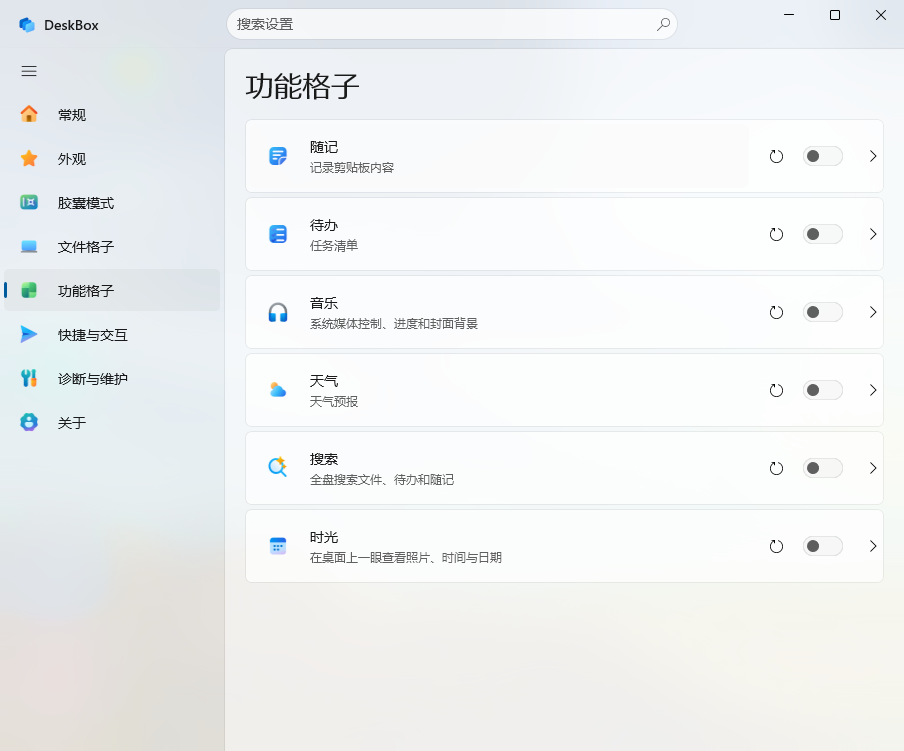Turn on the 音乐 toggle
Screen dimensions: 904x751
(823, 312)
